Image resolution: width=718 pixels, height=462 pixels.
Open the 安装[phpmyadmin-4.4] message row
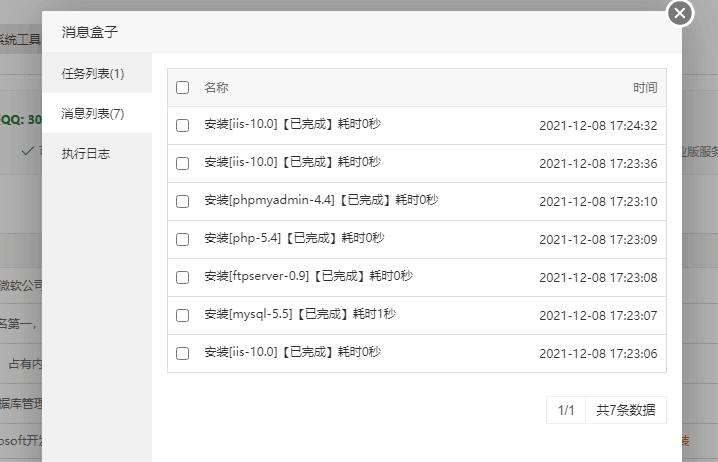(x=417, y=201)
